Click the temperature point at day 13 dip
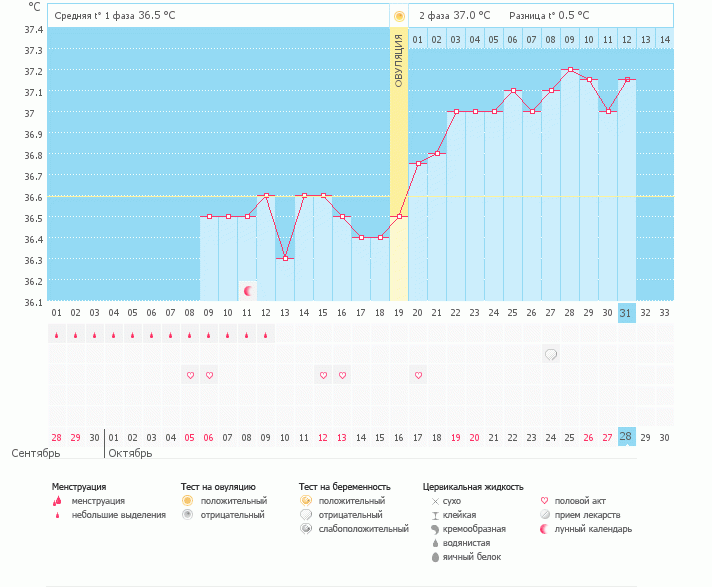712x587 pixels. click(285, 258)
